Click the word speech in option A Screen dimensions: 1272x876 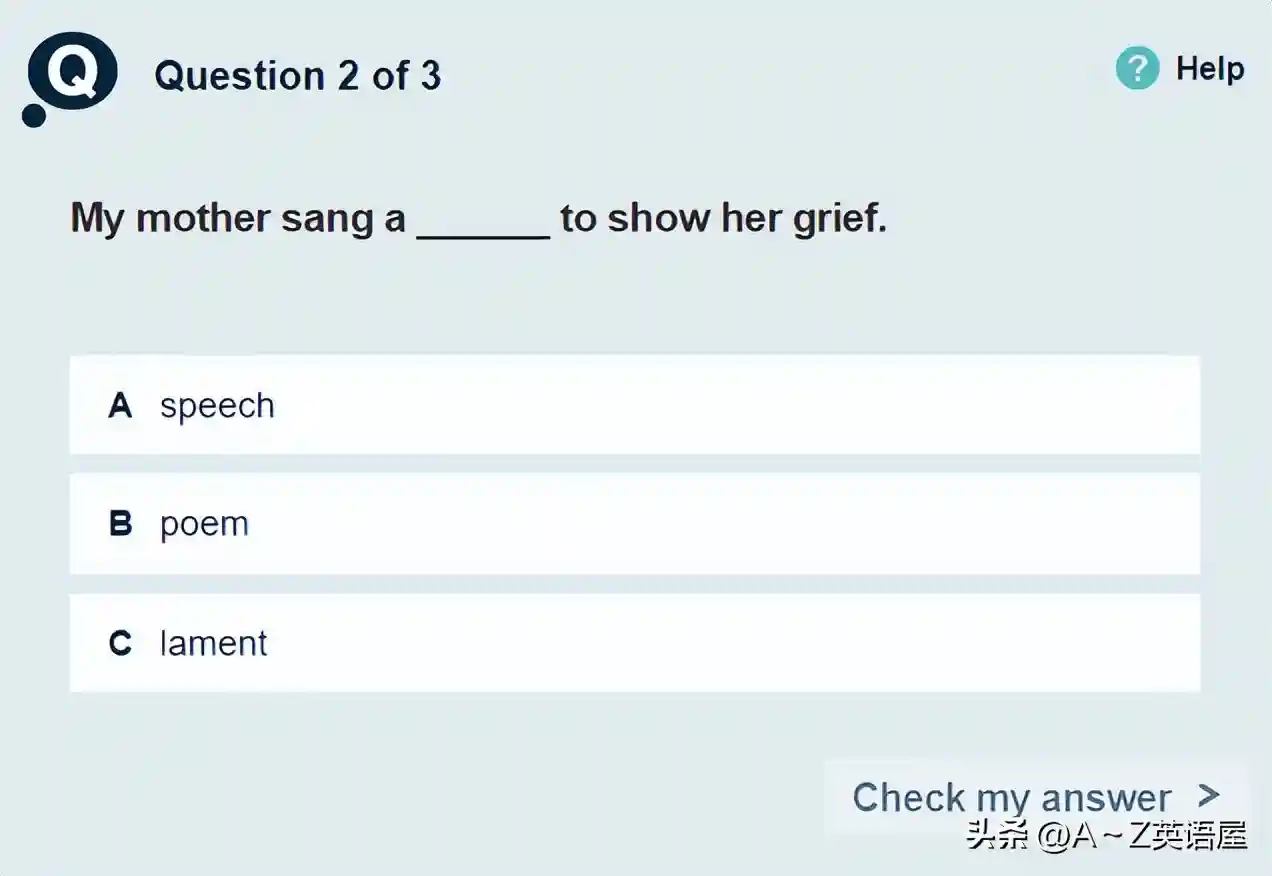tap(217, 407)
